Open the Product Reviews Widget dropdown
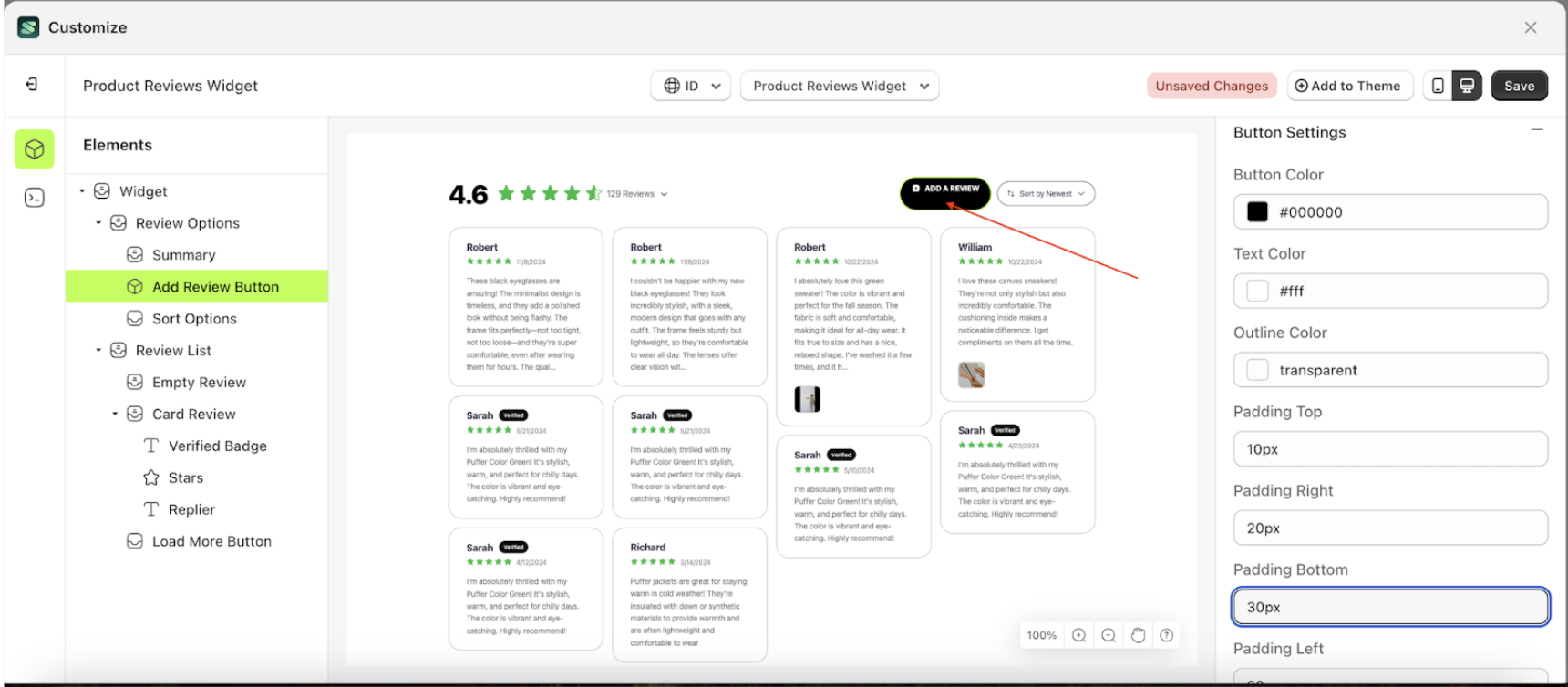The width and height of the screenshot is (1568, 687). click(840, 86)
